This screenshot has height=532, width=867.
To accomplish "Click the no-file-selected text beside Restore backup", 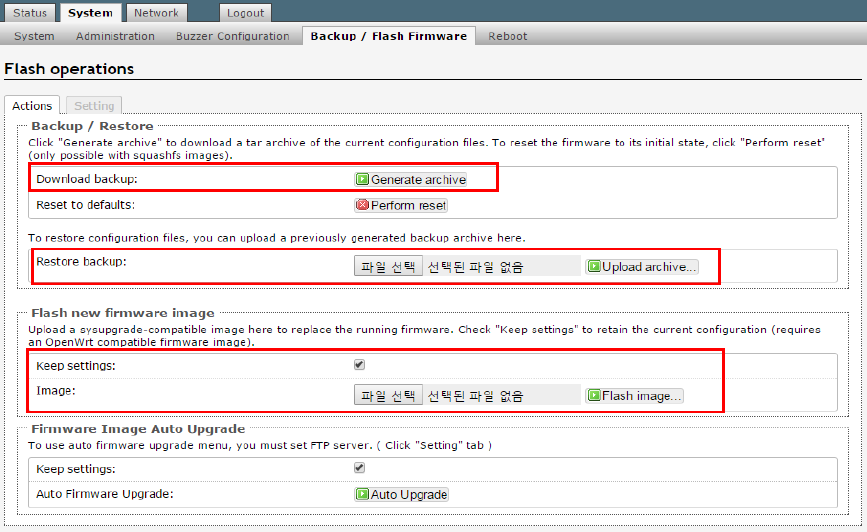I will click(476, 267).
